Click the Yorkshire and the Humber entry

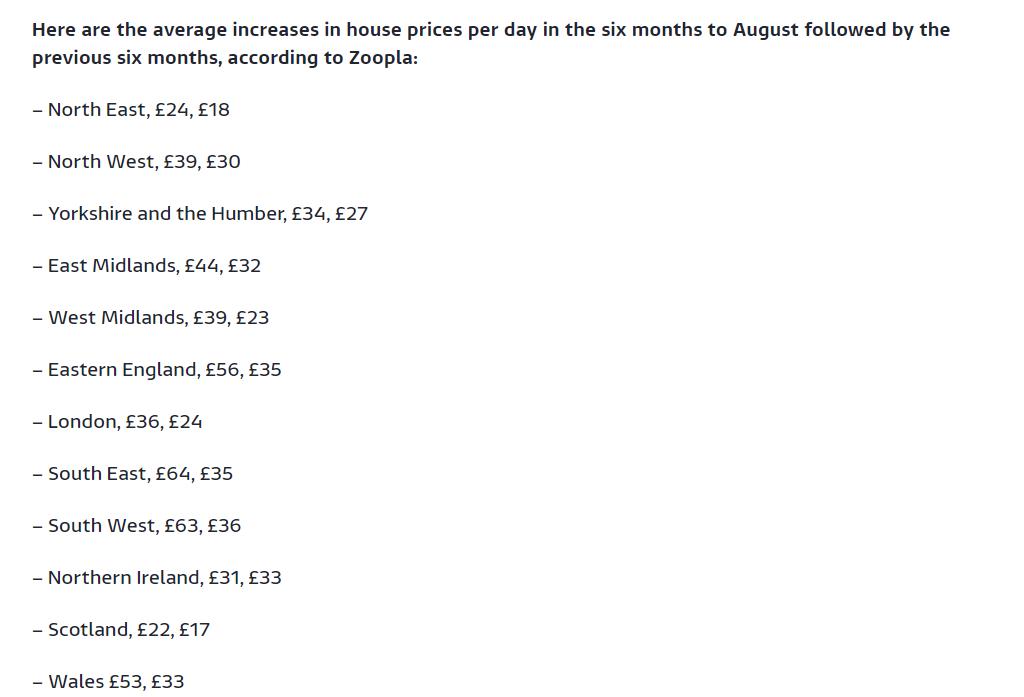[x=200, y=214]
